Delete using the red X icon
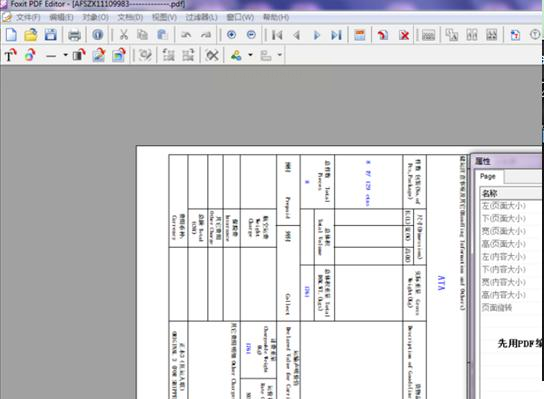 [404, 35]
